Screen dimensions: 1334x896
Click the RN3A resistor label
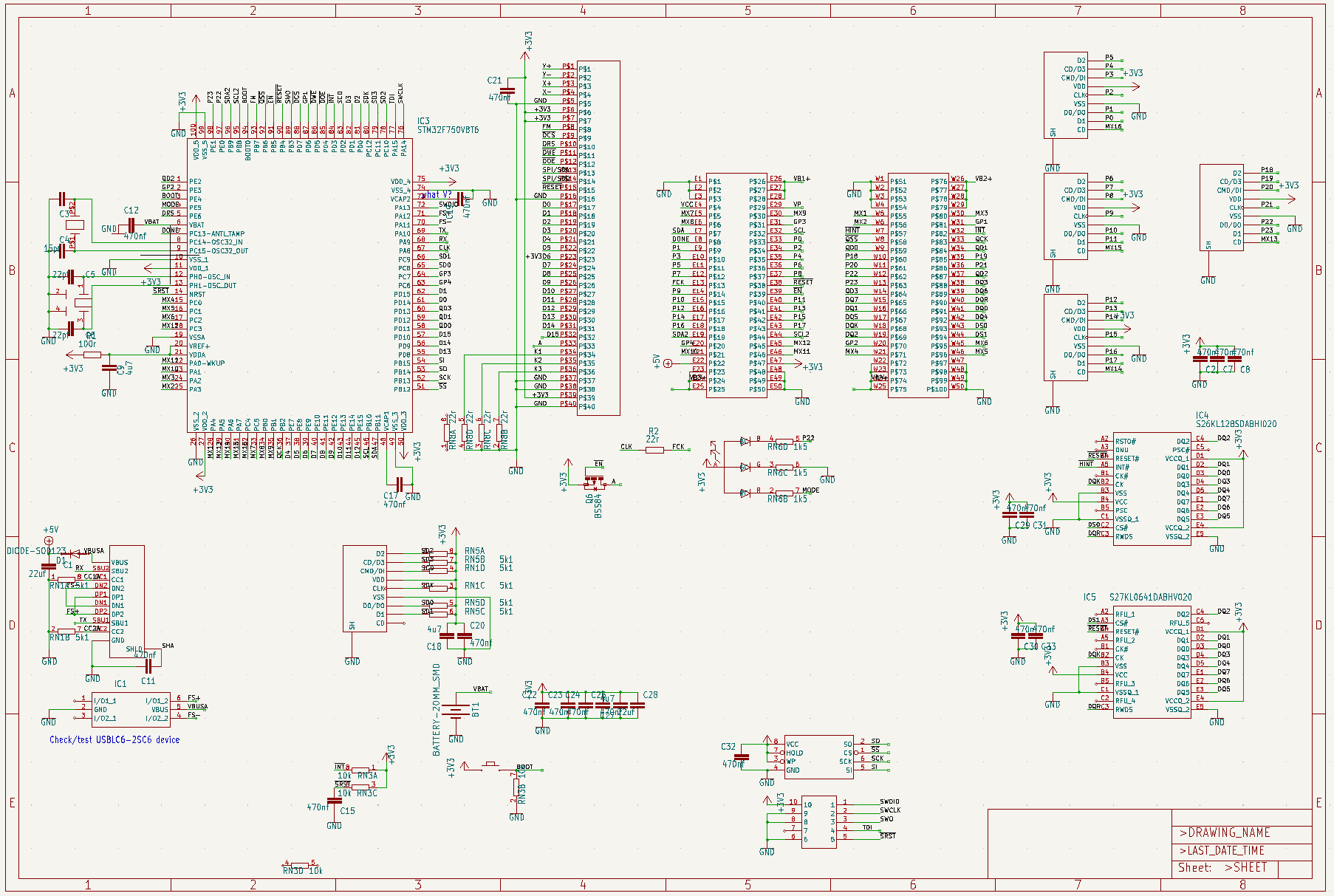367,776
